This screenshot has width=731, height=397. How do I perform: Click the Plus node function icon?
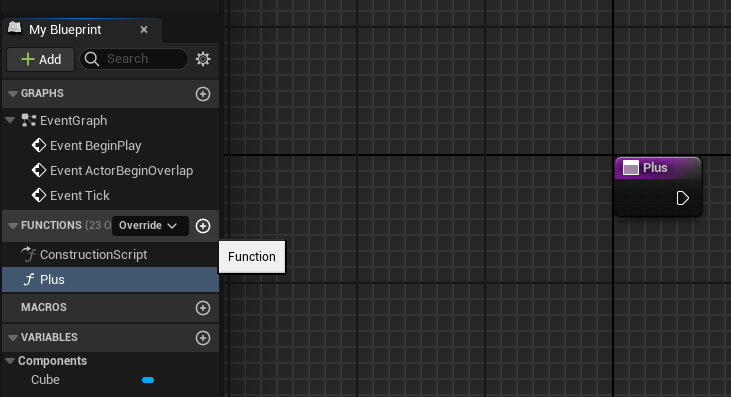pyautogui.click(x=631, y=168)
